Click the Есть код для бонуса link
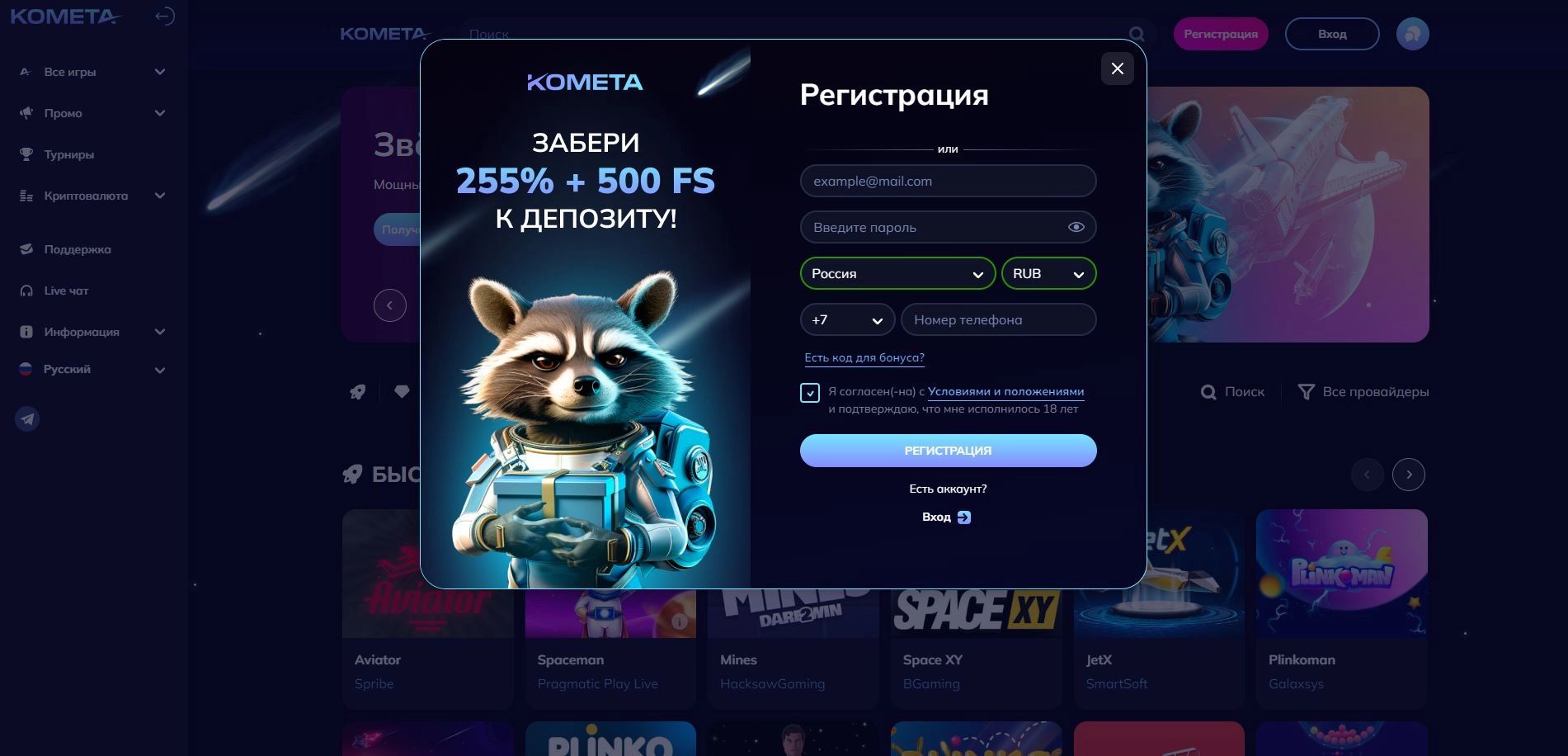1568x756 pixels. click(x=864, y=357)
